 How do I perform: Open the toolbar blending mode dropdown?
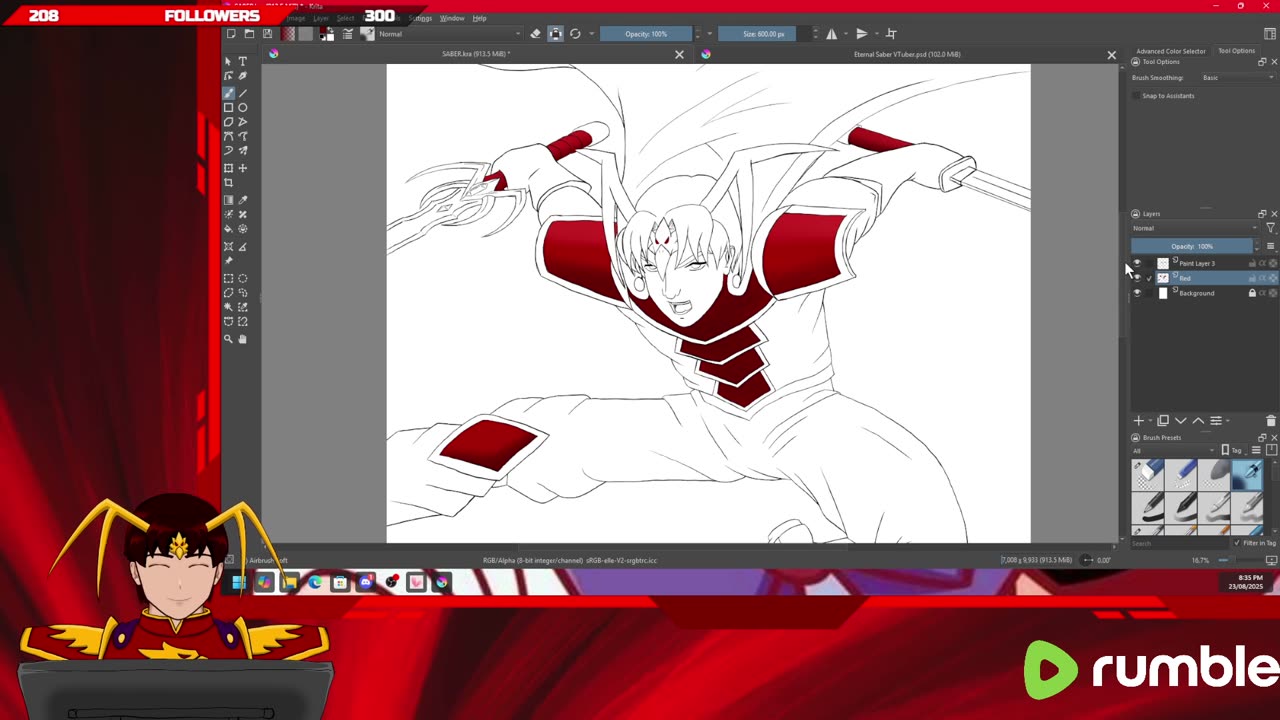[x=449, y=34]
